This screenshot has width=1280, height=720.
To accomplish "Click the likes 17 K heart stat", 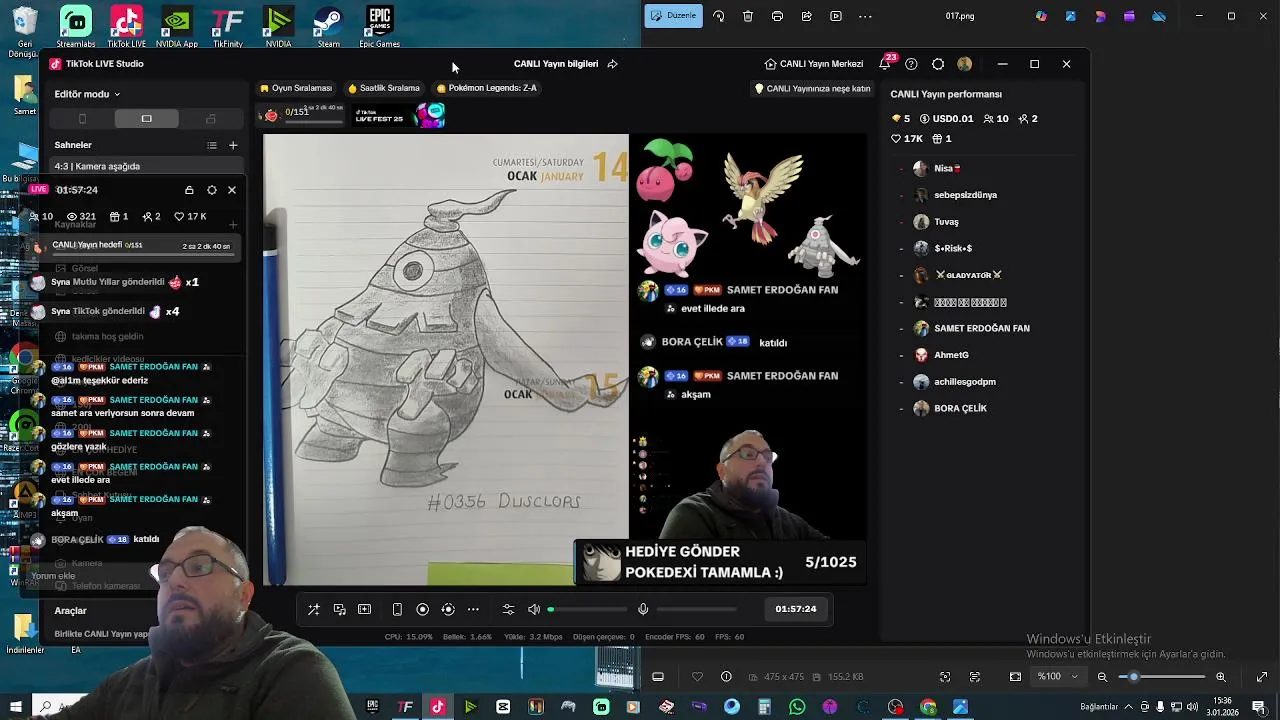I will point(190,216).
